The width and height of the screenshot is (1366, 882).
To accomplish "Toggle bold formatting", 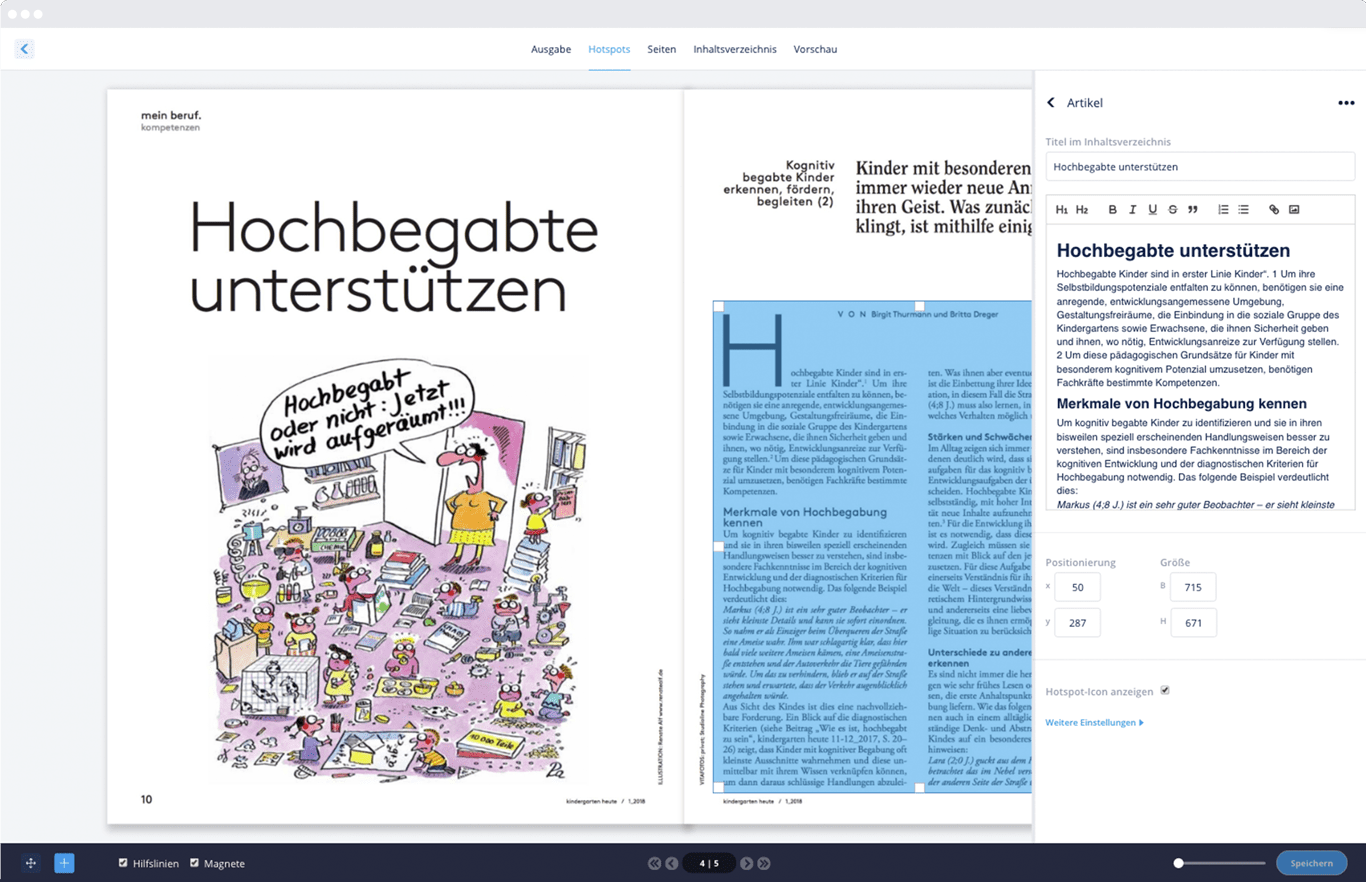I will point(1112,210).
